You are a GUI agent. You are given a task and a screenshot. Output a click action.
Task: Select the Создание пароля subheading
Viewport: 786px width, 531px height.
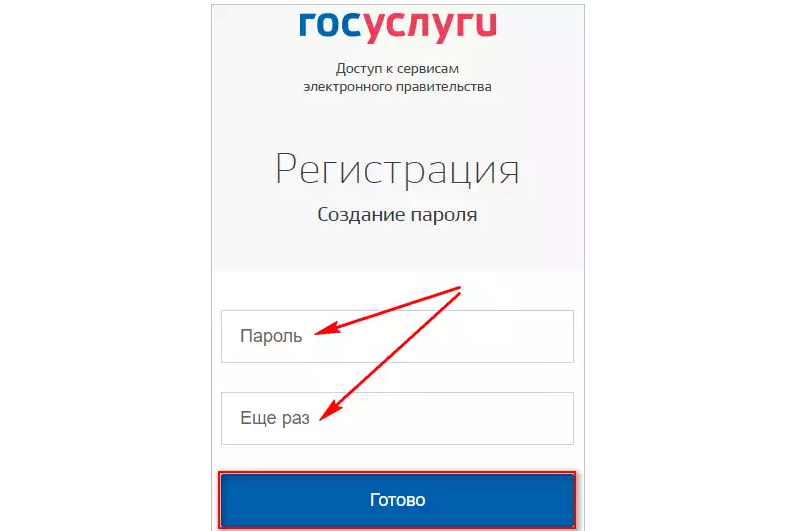(x=398, y=215)
